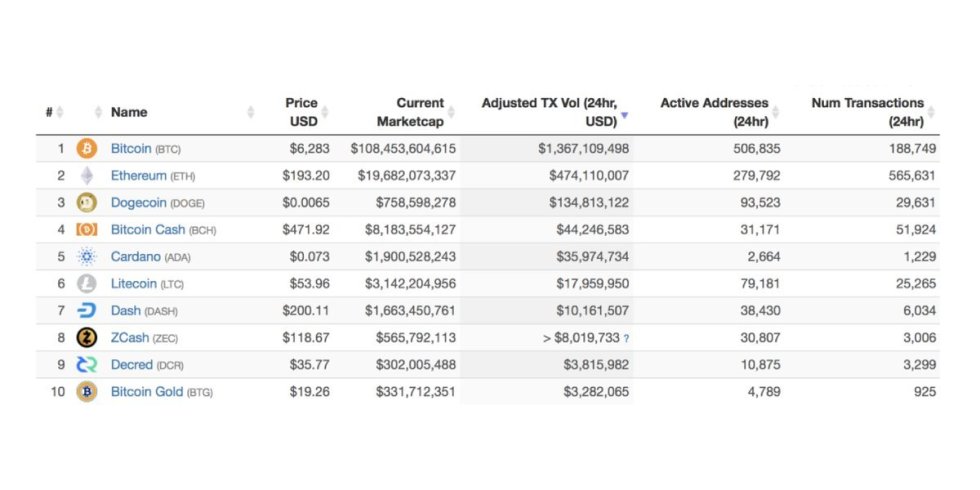
Task: Click the Bitcoin Gold logo icon
Action: point(87,392)
